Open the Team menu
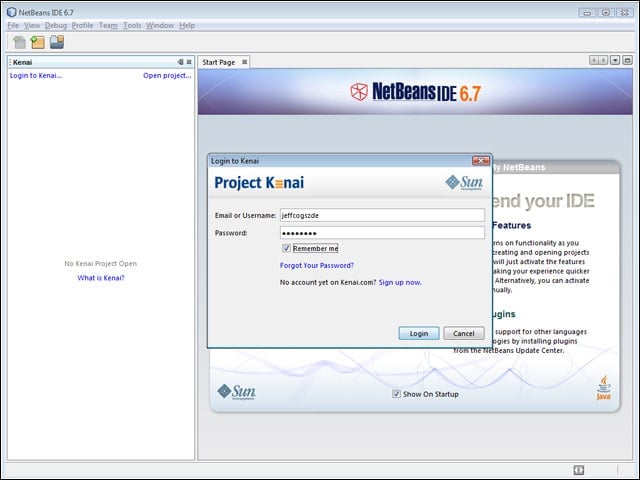Image resolution: width=640 pixels, height=480 pixels. 108,25
